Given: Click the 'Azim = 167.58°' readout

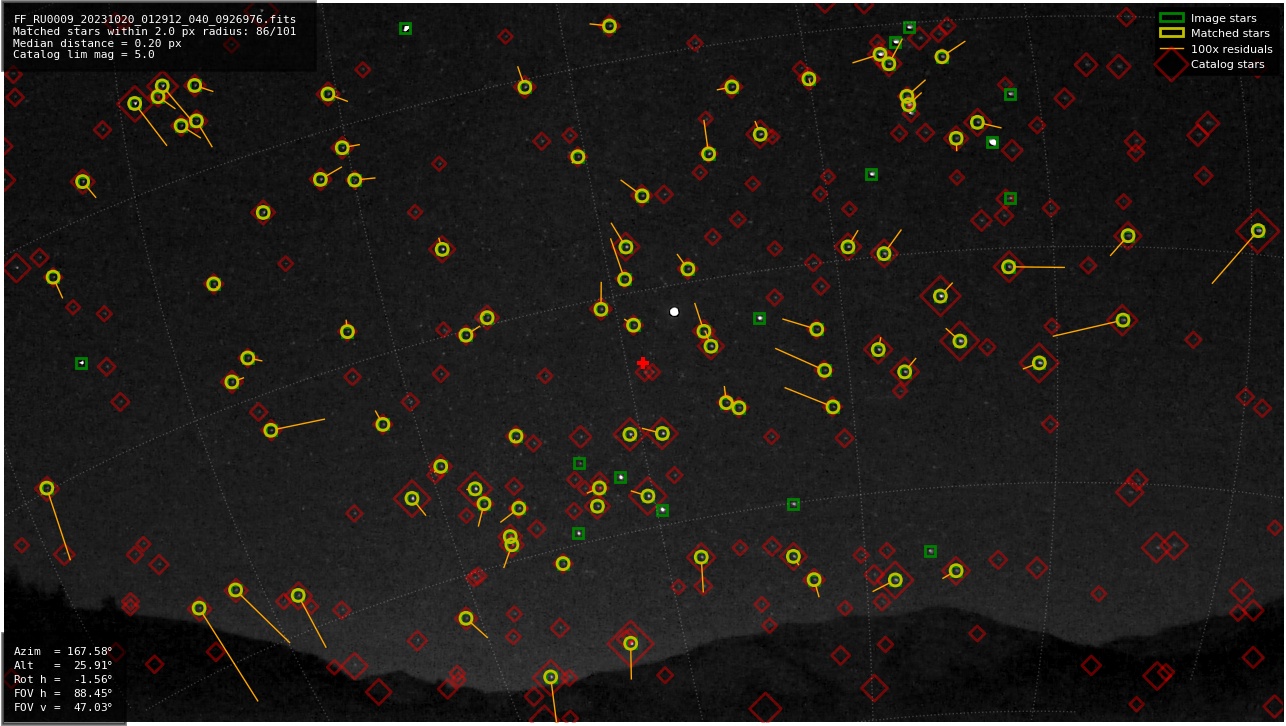Looking at the screenshot, I should click(x=63, y=652).
